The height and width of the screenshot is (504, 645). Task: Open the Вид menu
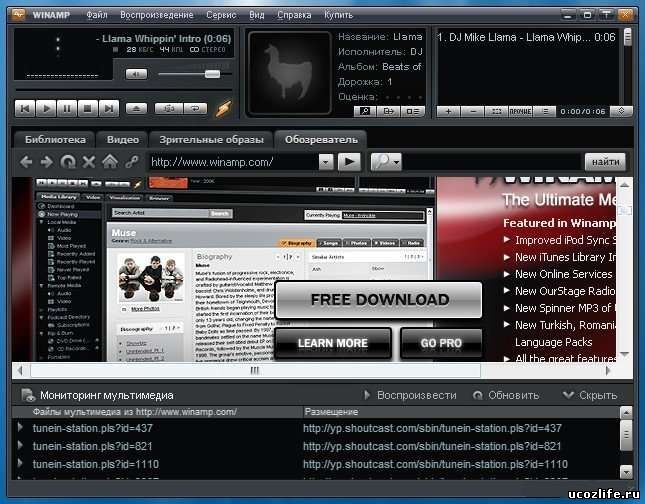click(x=257, y=15)
